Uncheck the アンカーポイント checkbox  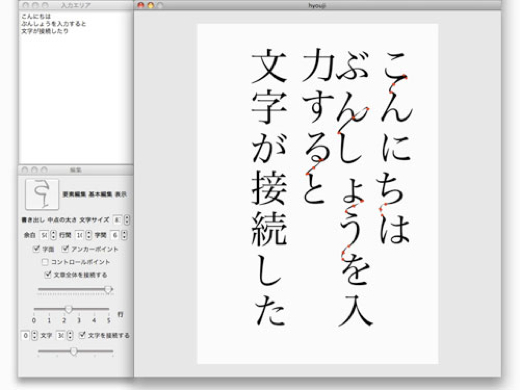[65, 249]
